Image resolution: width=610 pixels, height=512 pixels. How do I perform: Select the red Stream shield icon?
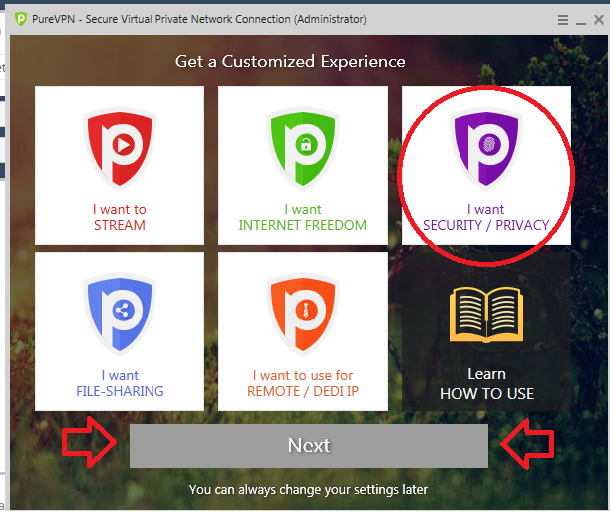tap(119, 149)
